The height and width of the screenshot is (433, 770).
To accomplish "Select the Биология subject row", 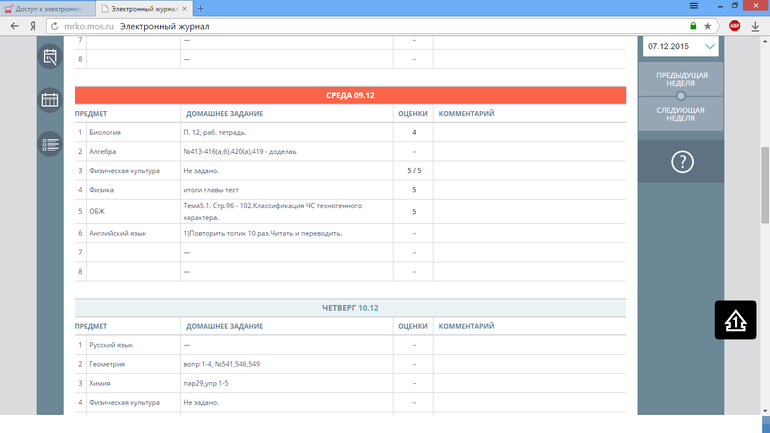I will point(350,133).
